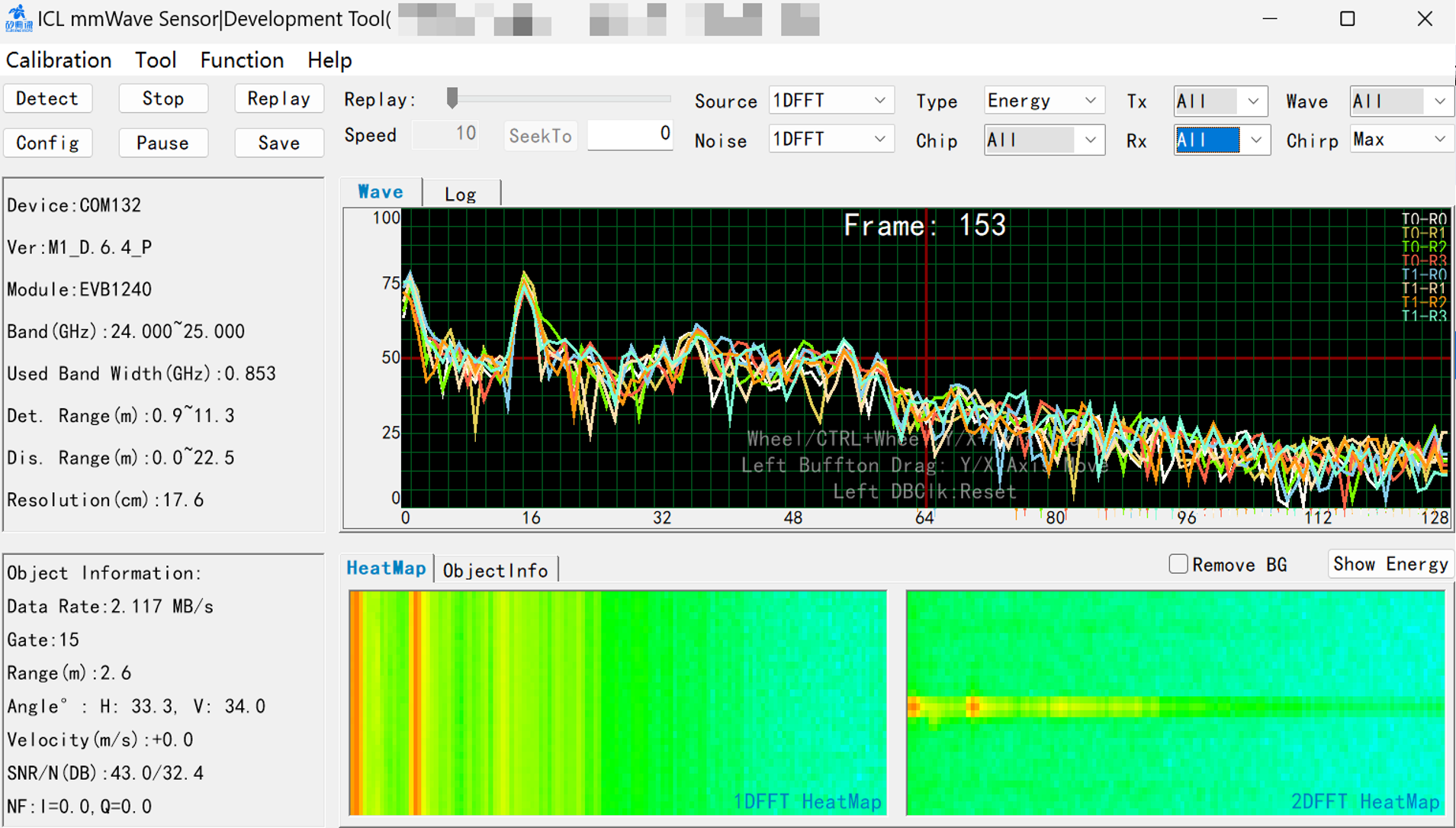Select the ObjectInfo tab
The width and height of the screenshot is (1456, 828).
496,570
